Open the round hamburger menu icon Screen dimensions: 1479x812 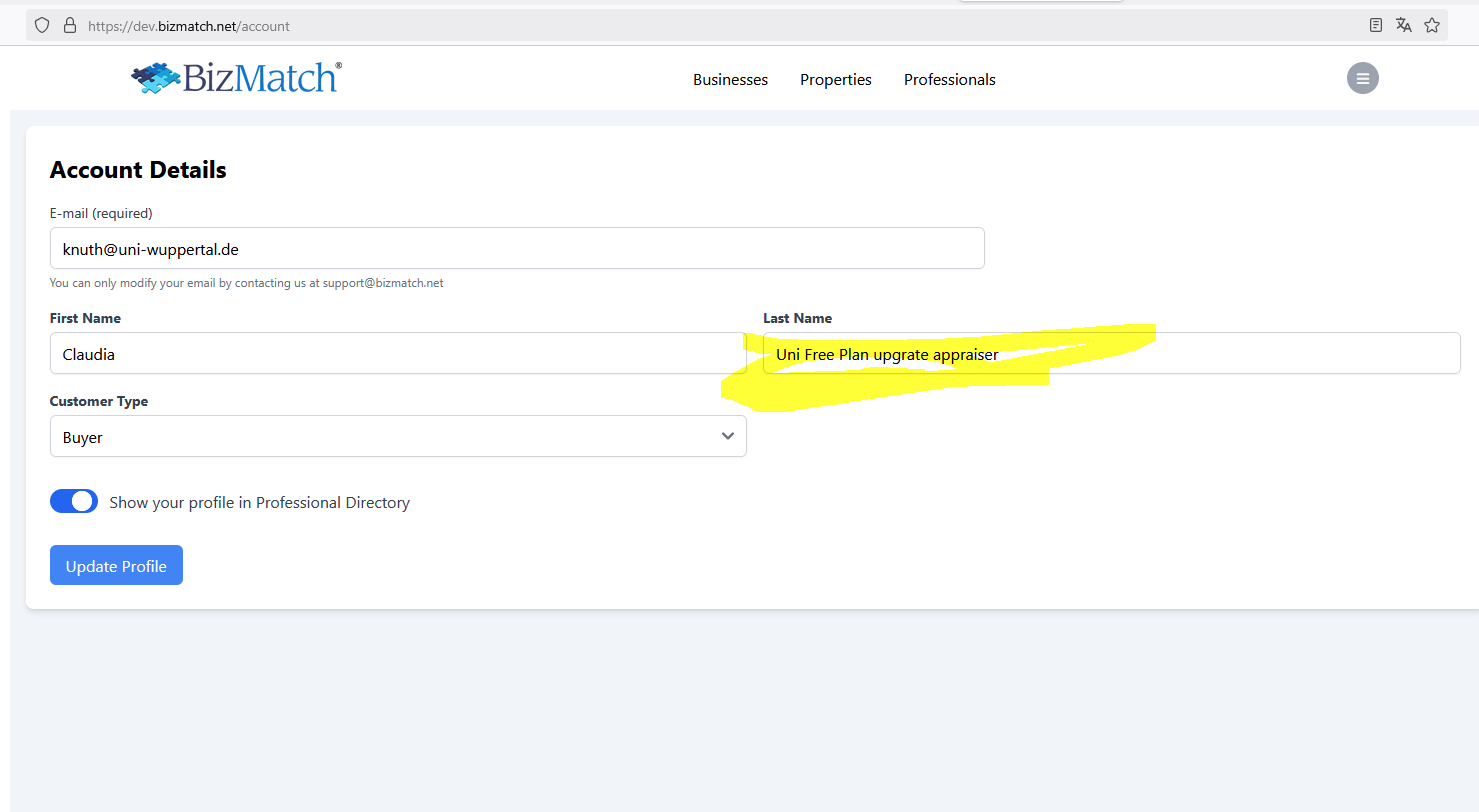coord(1362,78)
